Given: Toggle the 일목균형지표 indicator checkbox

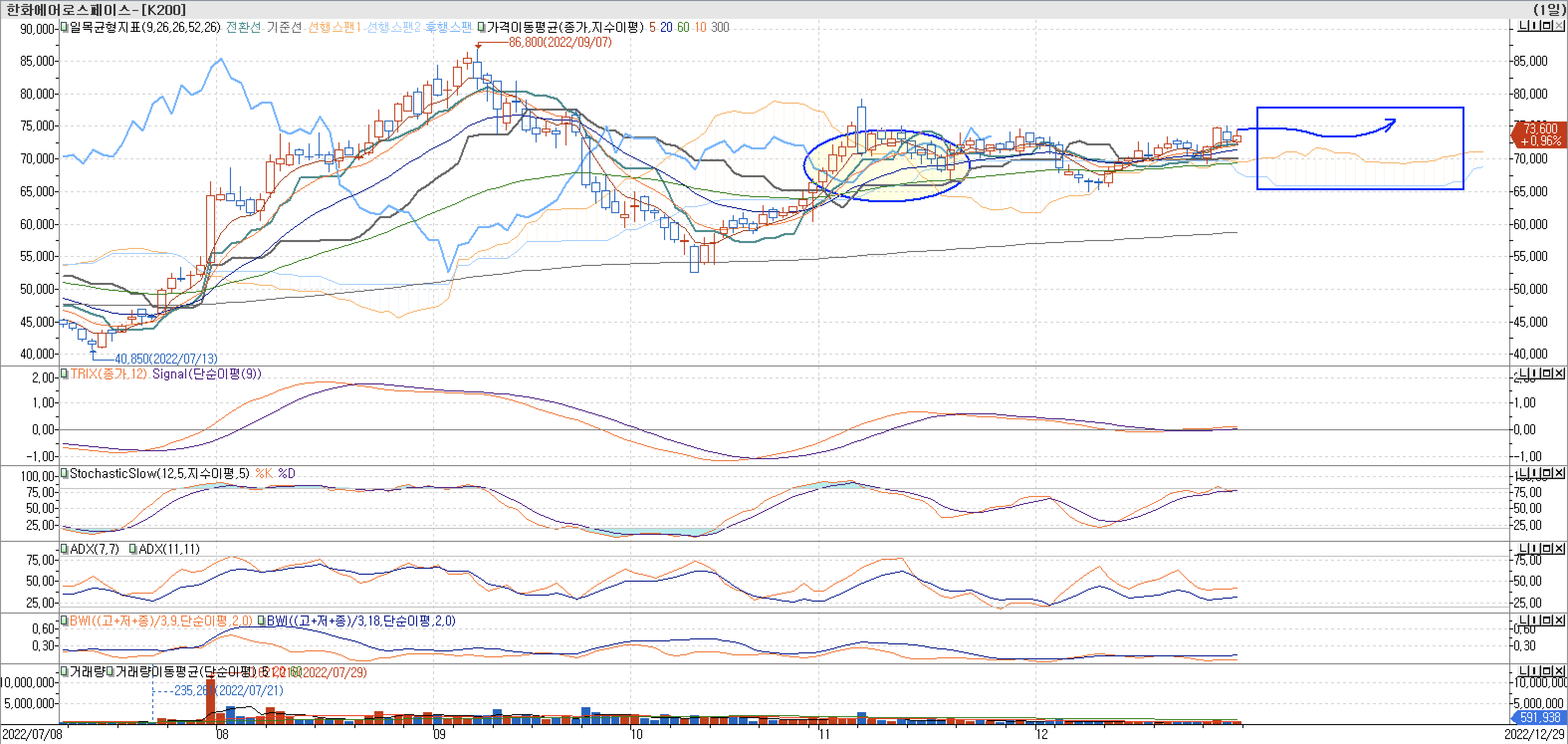Looking at the screenshot, I should coord(64,27).
